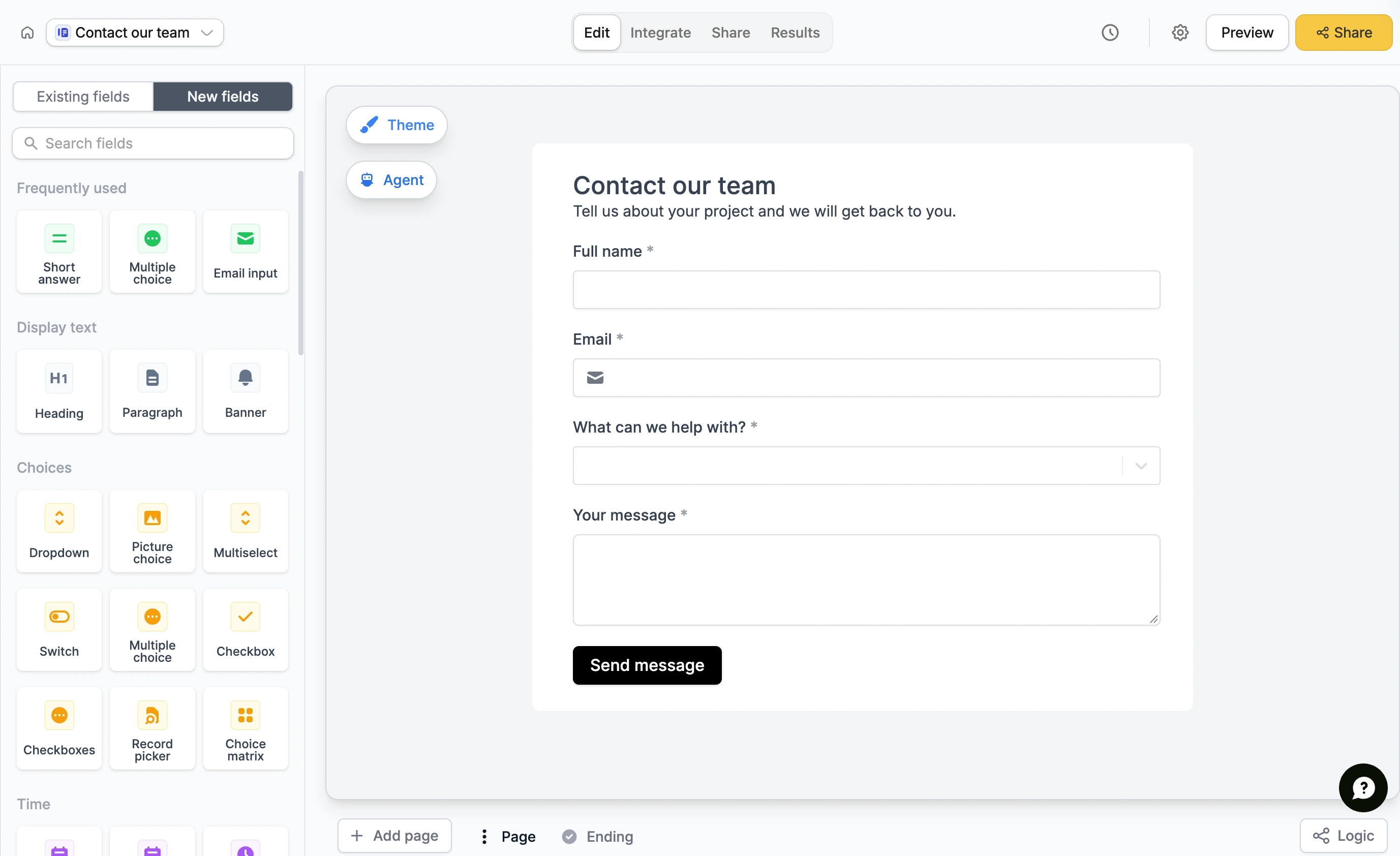Screen dimensions: 1400x856
Task: Add a Picture choice field
Action: [x=153, y=531]
